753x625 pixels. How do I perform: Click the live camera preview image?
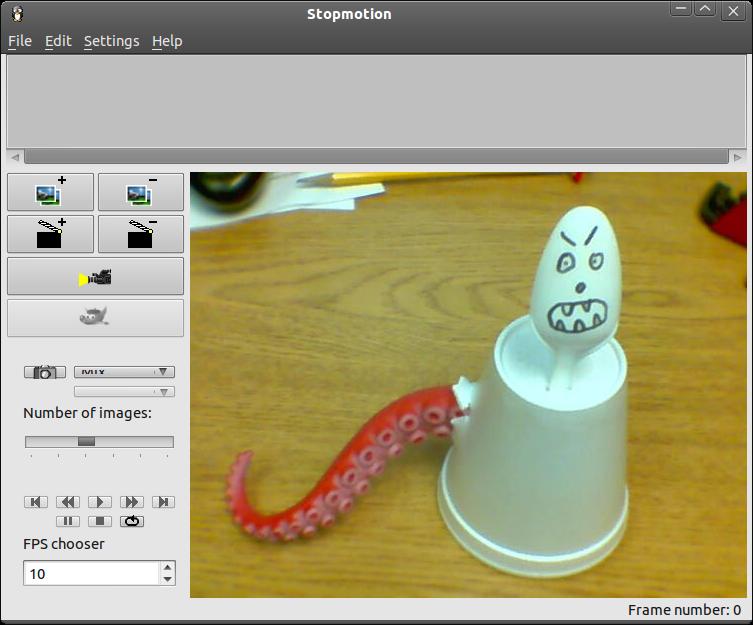click(x=468, y=385)
